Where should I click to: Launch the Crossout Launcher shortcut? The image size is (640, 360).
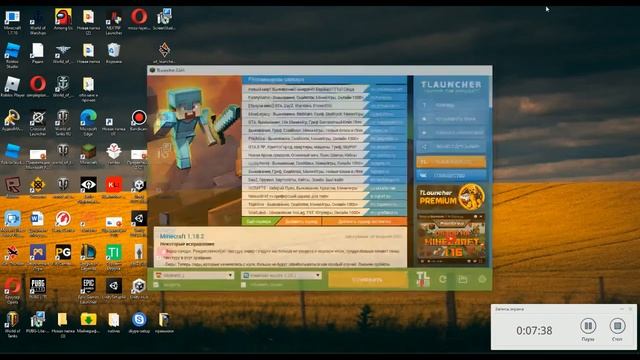[x=38, y=122]
